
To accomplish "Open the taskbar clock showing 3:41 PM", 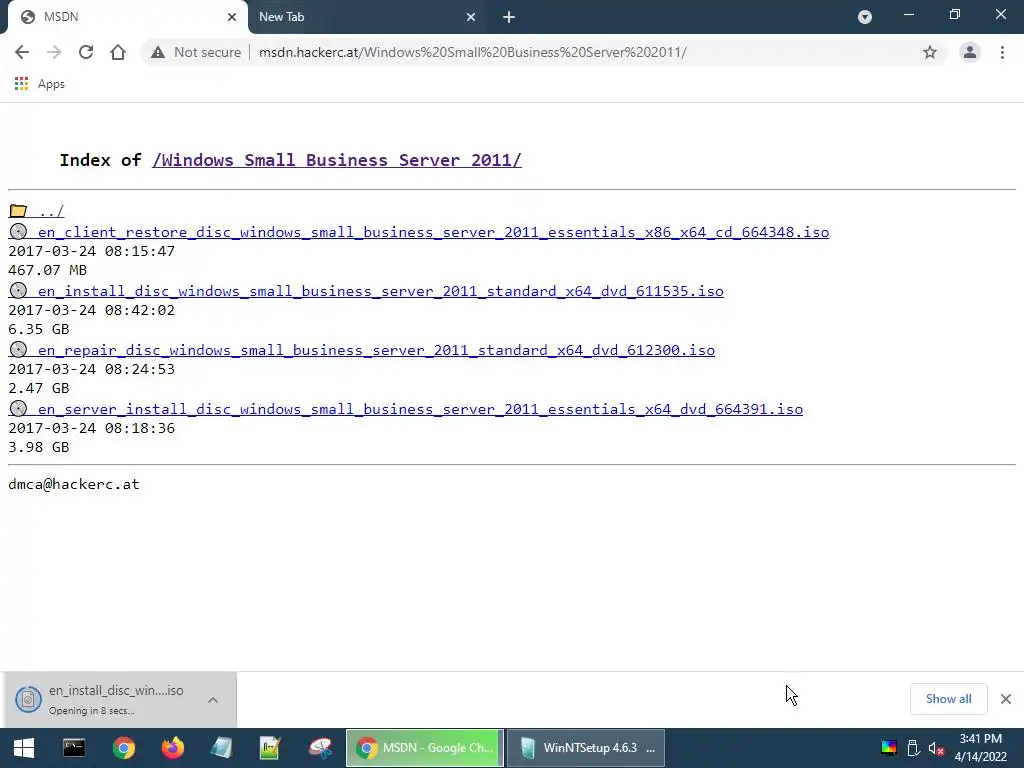I will tap(981, 748).
